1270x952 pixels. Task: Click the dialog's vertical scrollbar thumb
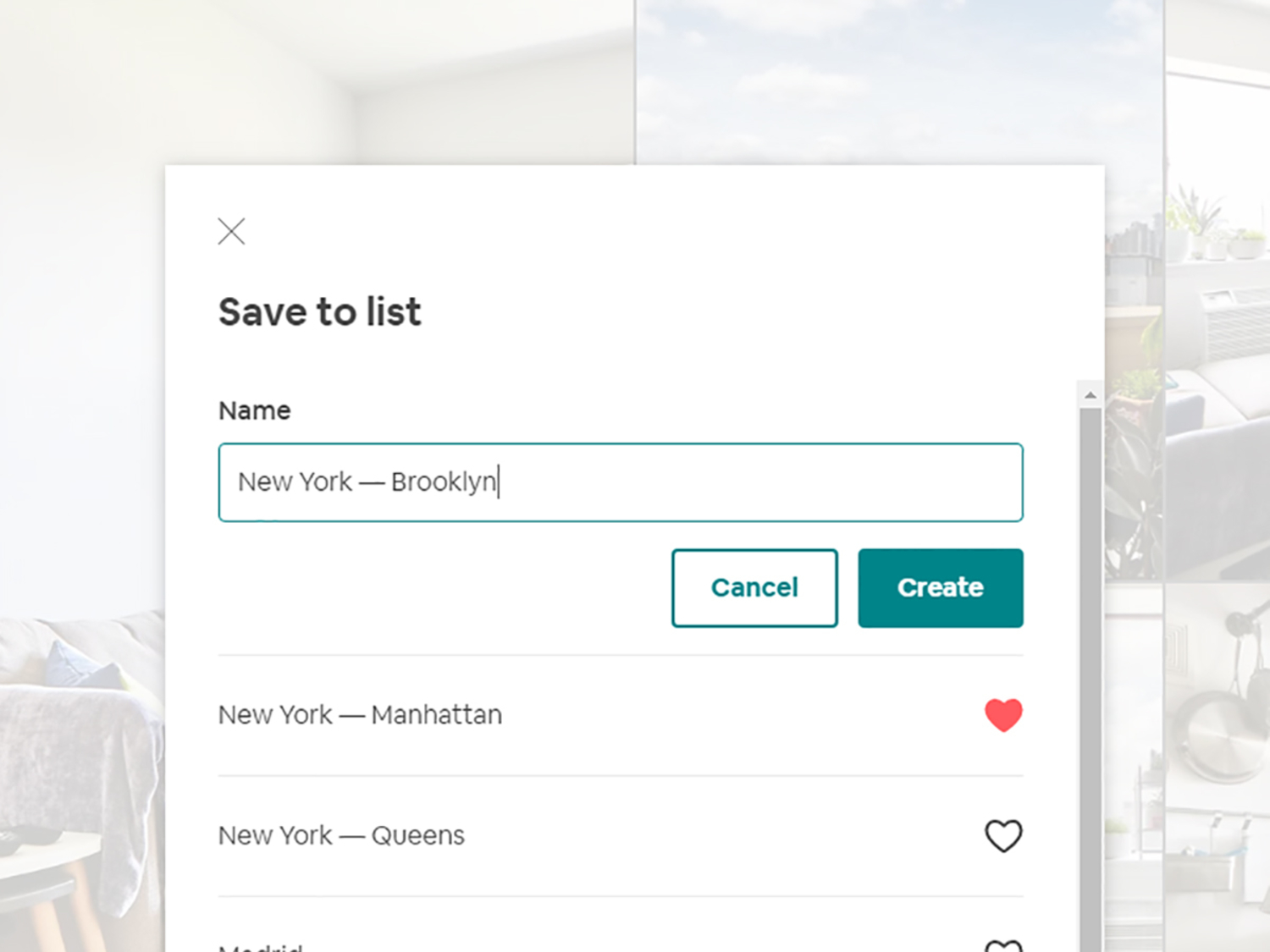tap(1091, 677)
